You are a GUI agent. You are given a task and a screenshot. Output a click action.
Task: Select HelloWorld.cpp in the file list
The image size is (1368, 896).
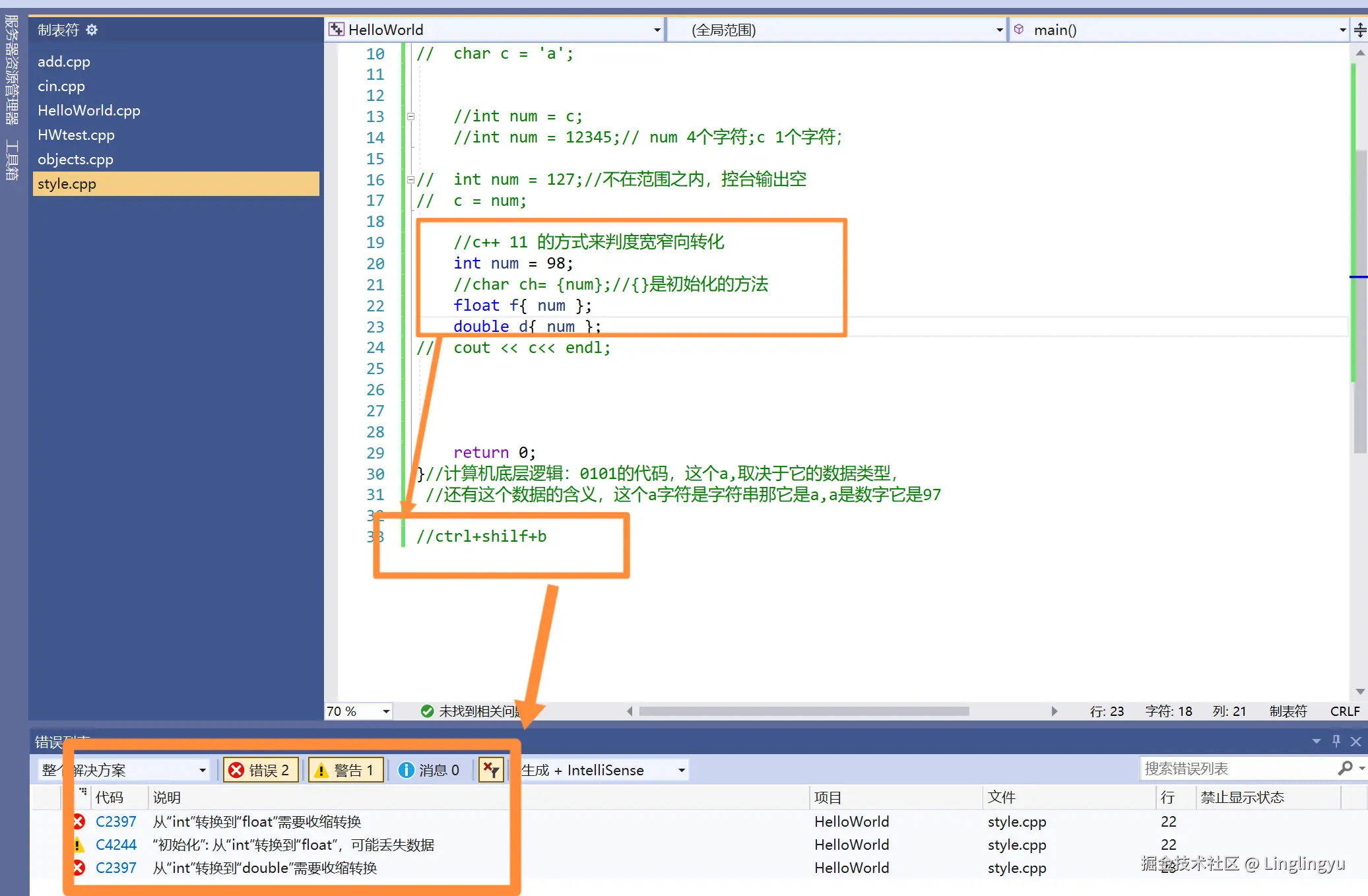pyautogui.click(x=88, y=110)
